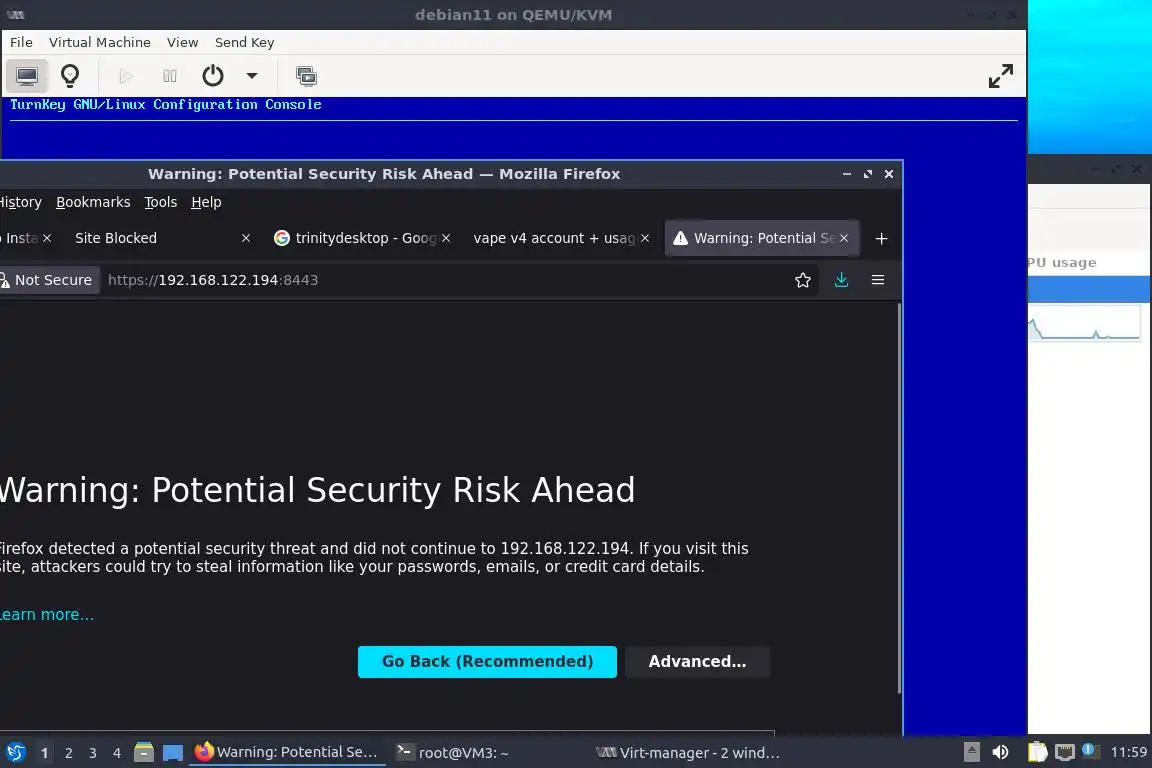Open the file manager taskbar launcher
The height and width of the screenshot is (768, 1152).
click(144, 753)
